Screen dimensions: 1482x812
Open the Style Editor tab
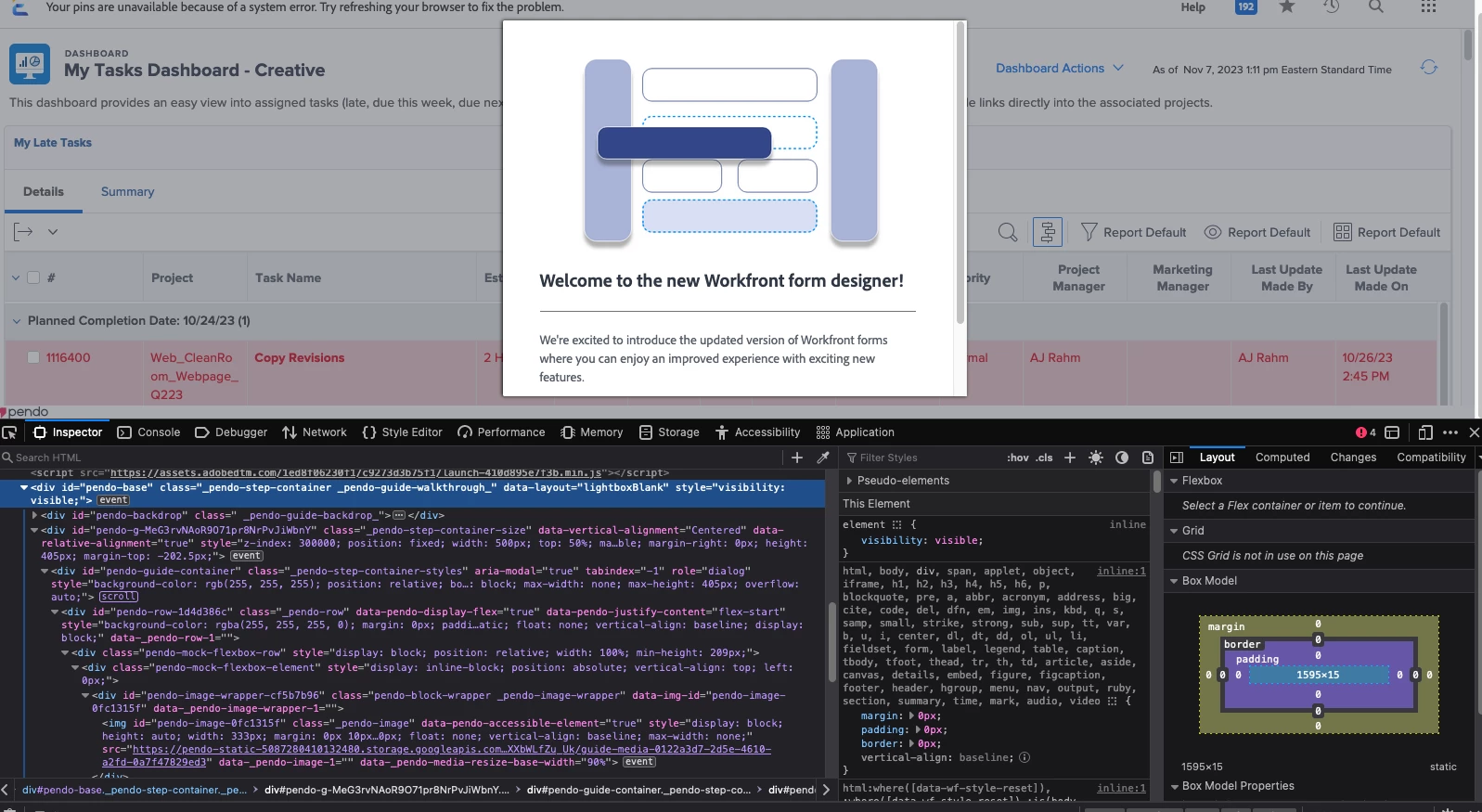tap(402, 432)
